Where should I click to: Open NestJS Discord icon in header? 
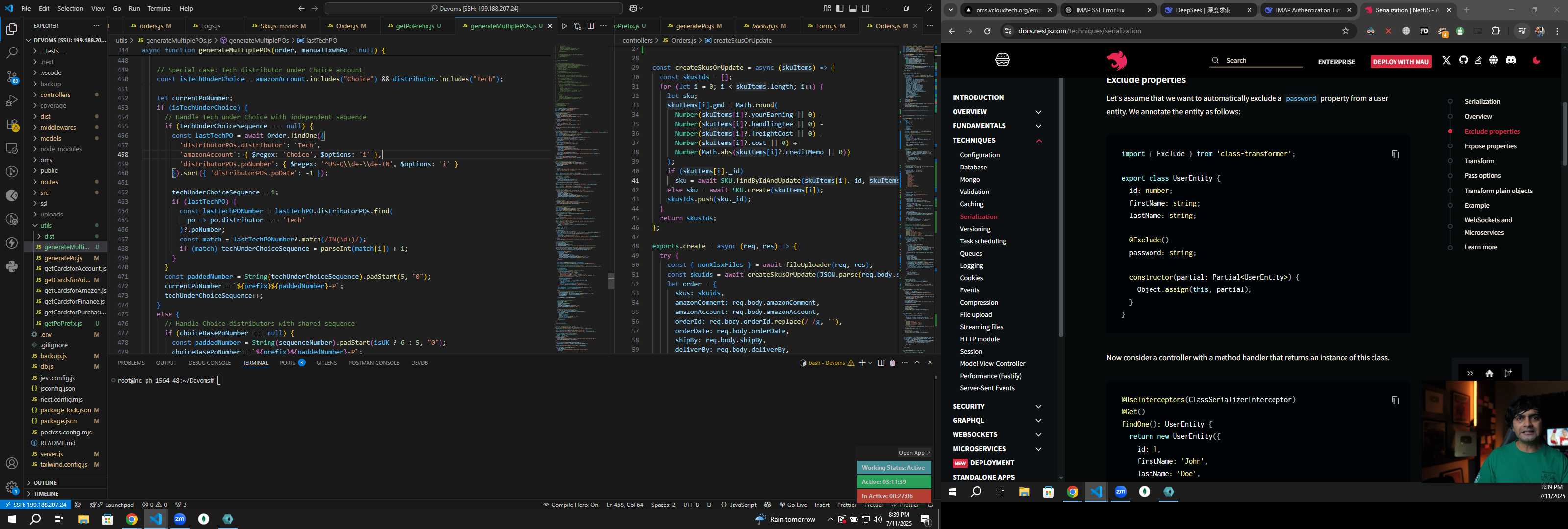click(1511, 60)
